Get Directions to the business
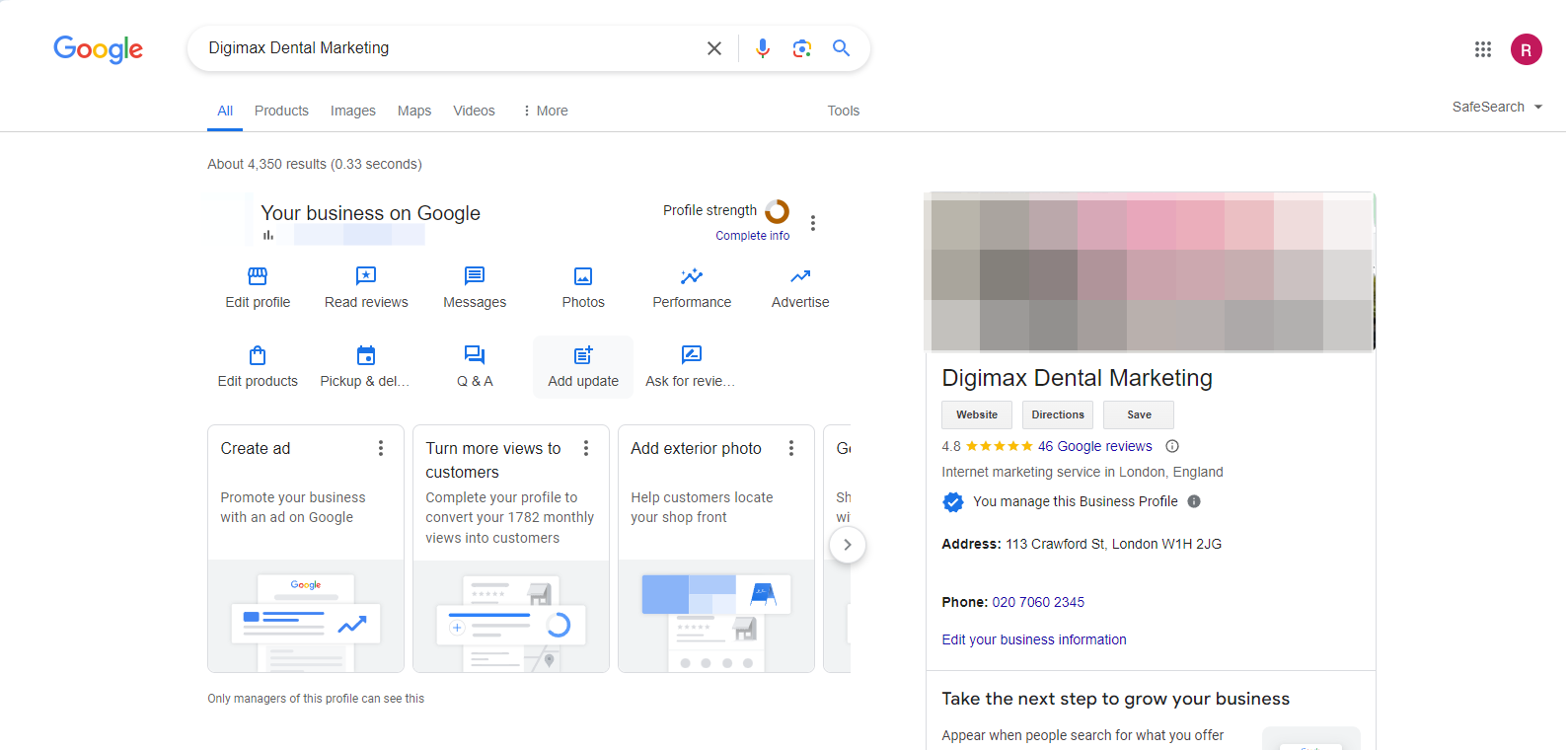The image size is (1568, 750). [x=1058, y=414]
